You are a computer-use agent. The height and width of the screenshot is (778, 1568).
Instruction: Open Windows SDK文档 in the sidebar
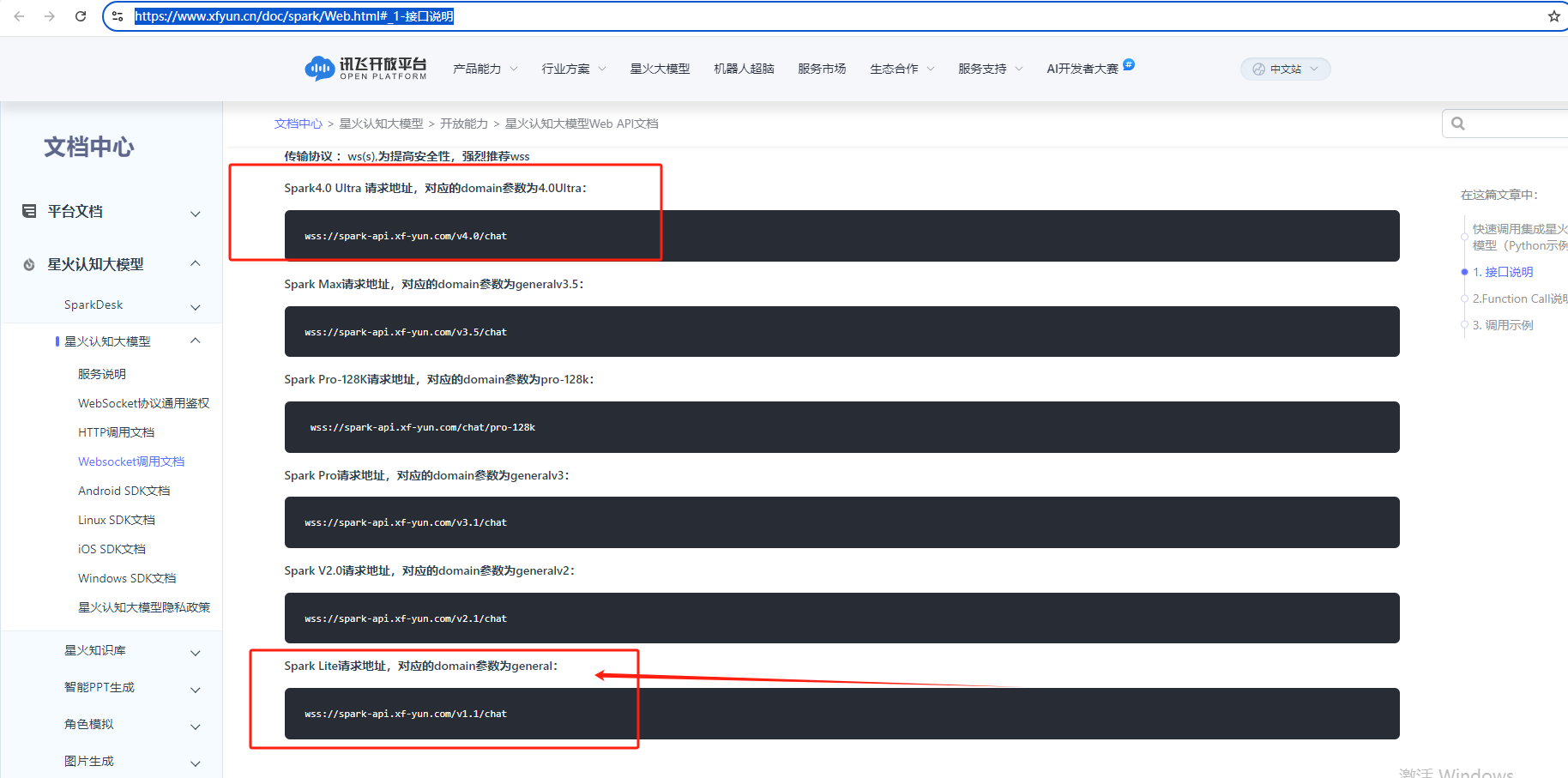tap(127, 578)
